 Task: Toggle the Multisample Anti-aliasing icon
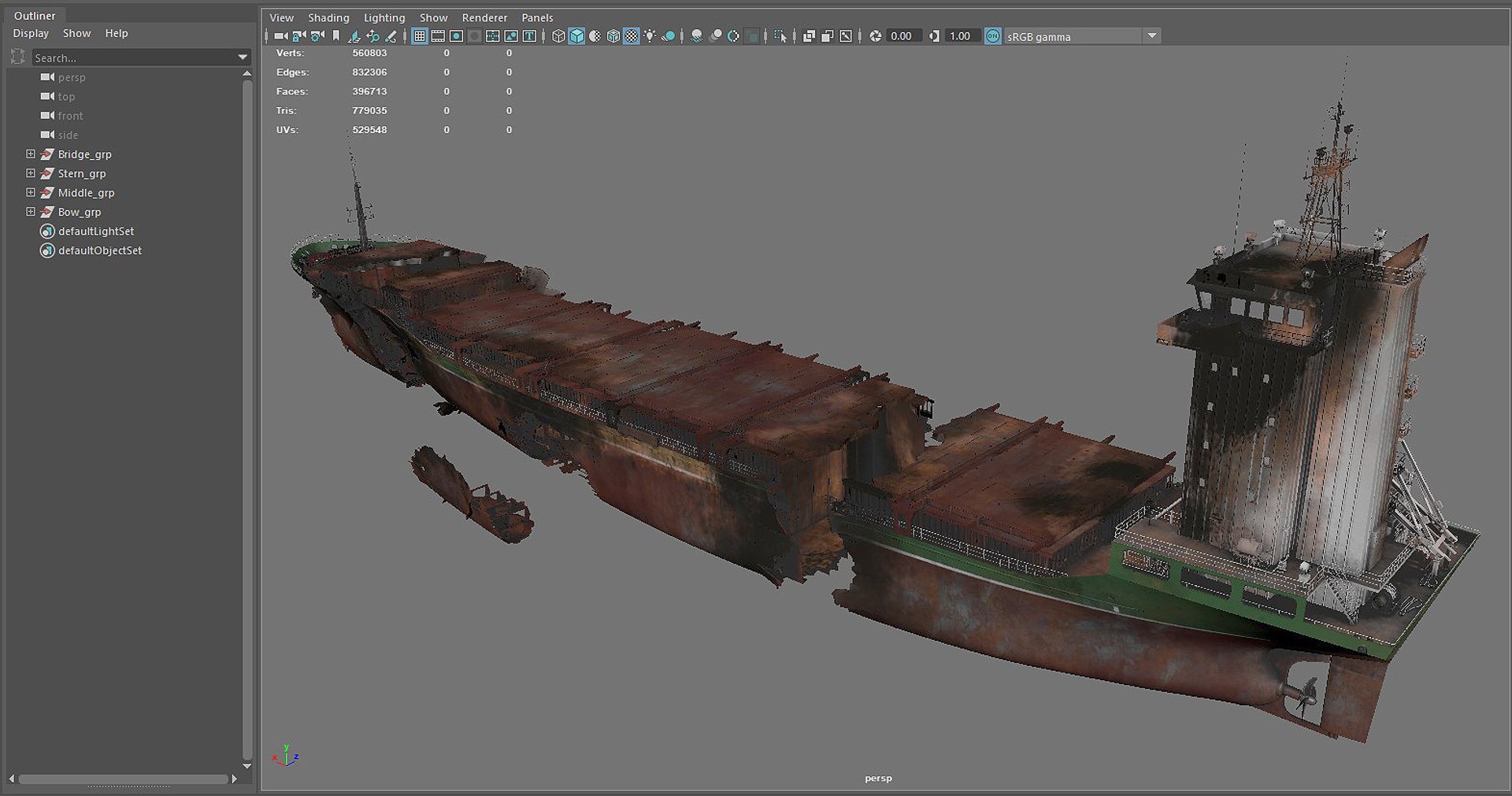[733, 36]
